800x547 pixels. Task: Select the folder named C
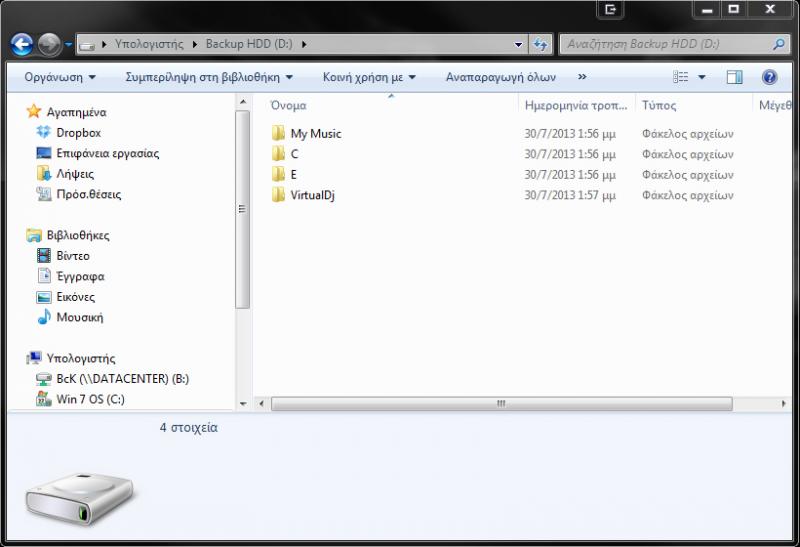294,154
